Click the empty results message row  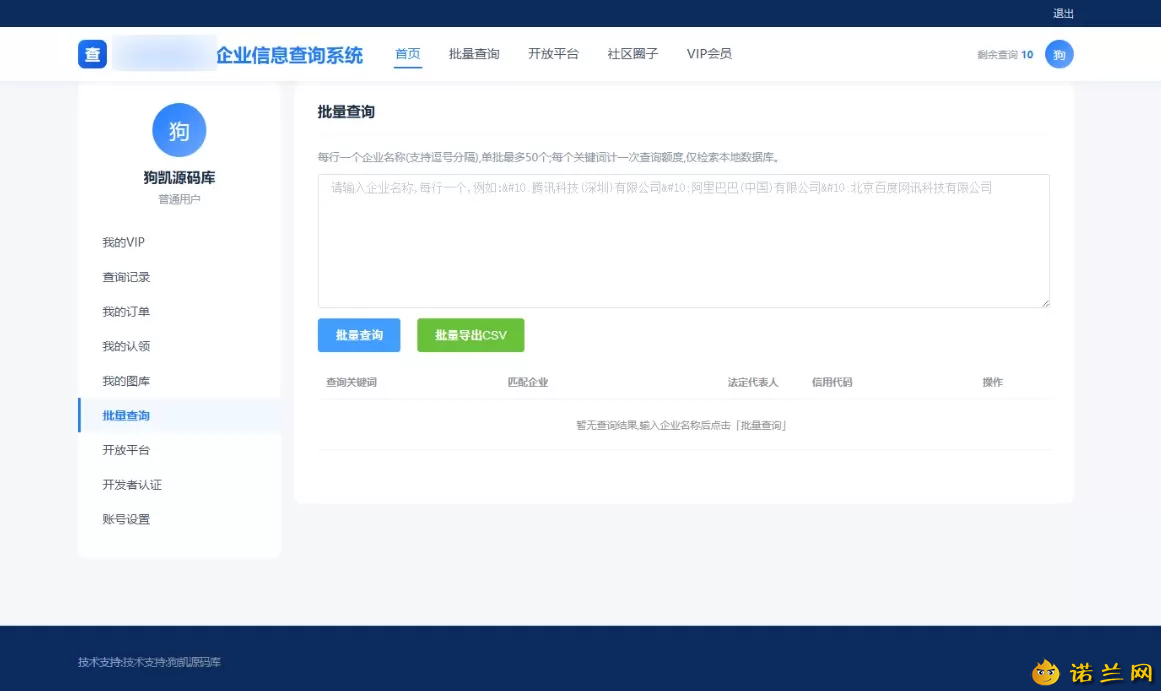(x=683, y=425)
